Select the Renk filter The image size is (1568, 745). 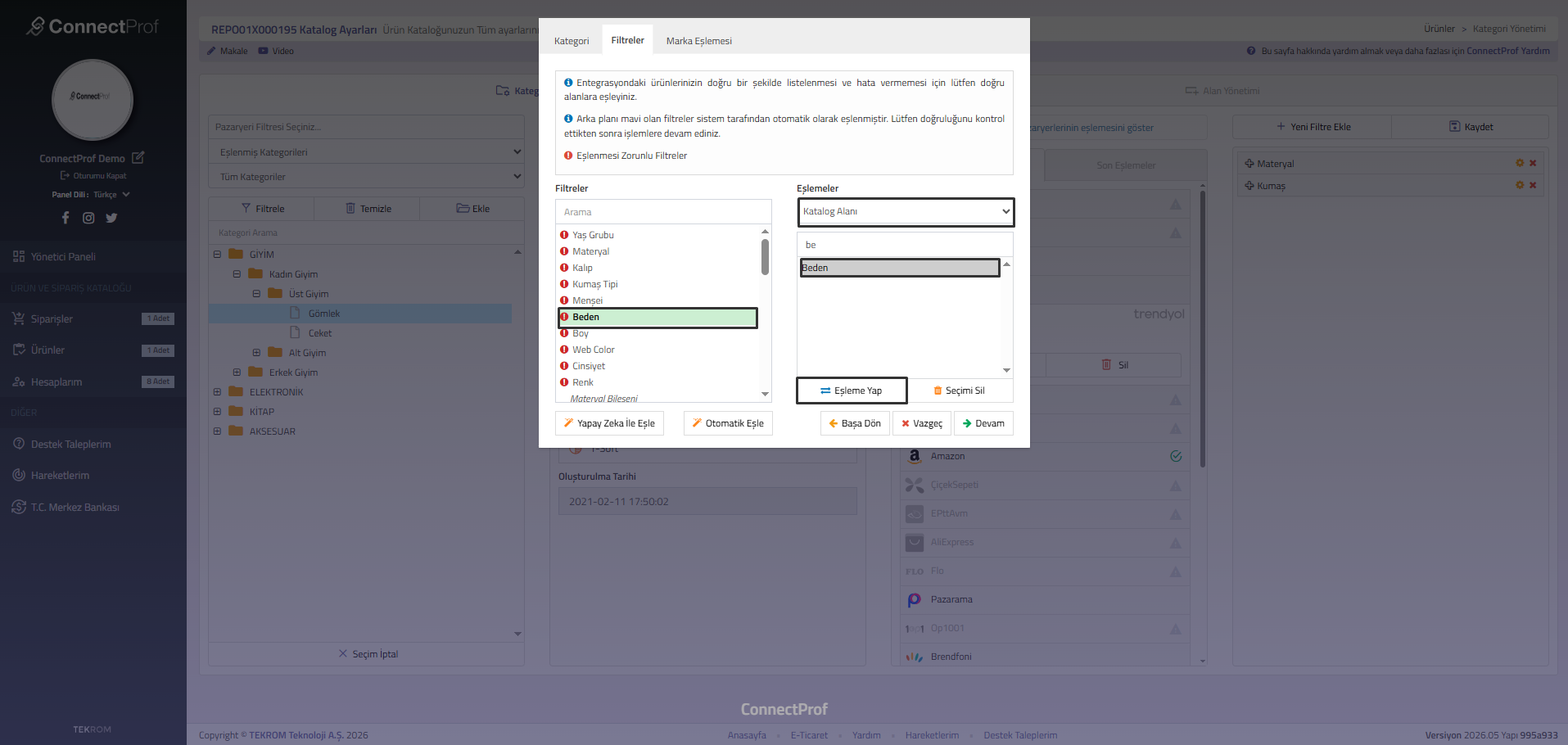click(x=582, y=382)
